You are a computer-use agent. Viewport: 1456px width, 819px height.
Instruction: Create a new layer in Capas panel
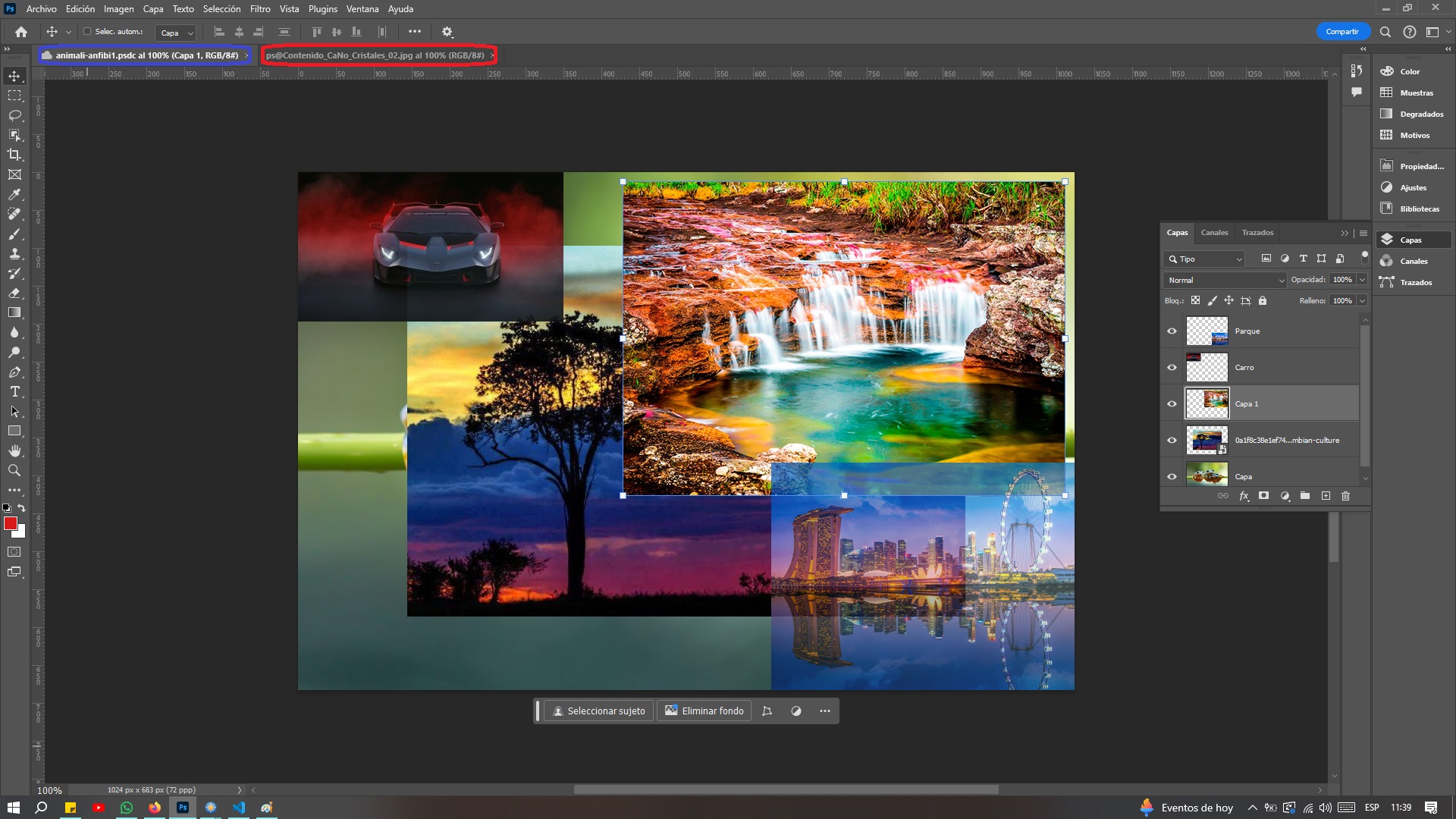pyautogui.click(x=1326, y=496)
